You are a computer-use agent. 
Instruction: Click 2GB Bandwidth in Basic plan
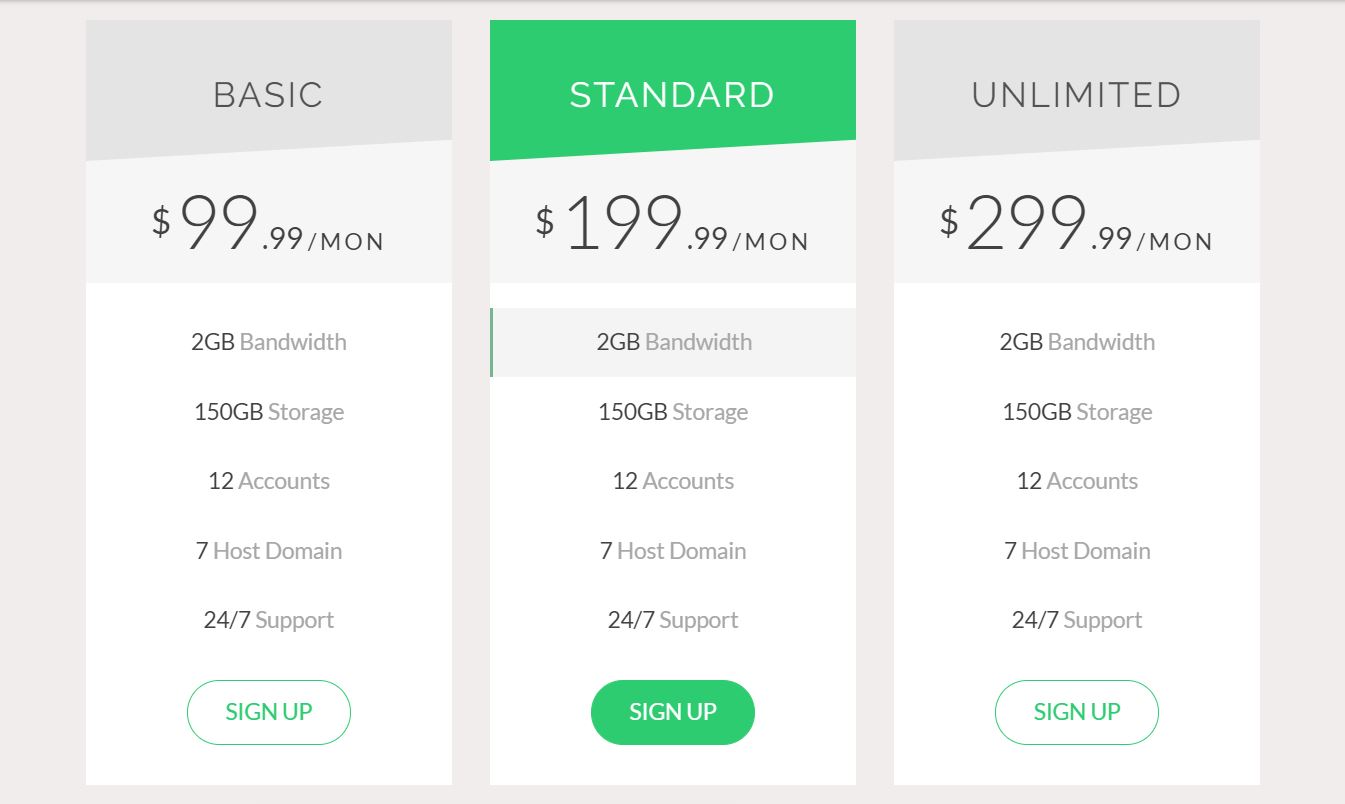coord(269,342)
